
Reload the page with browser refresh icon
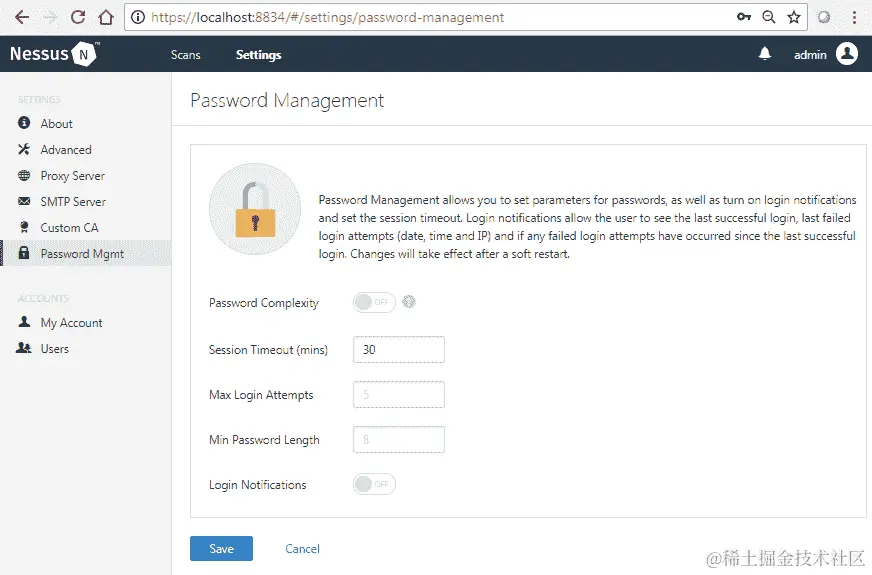(x=77, y=17)
